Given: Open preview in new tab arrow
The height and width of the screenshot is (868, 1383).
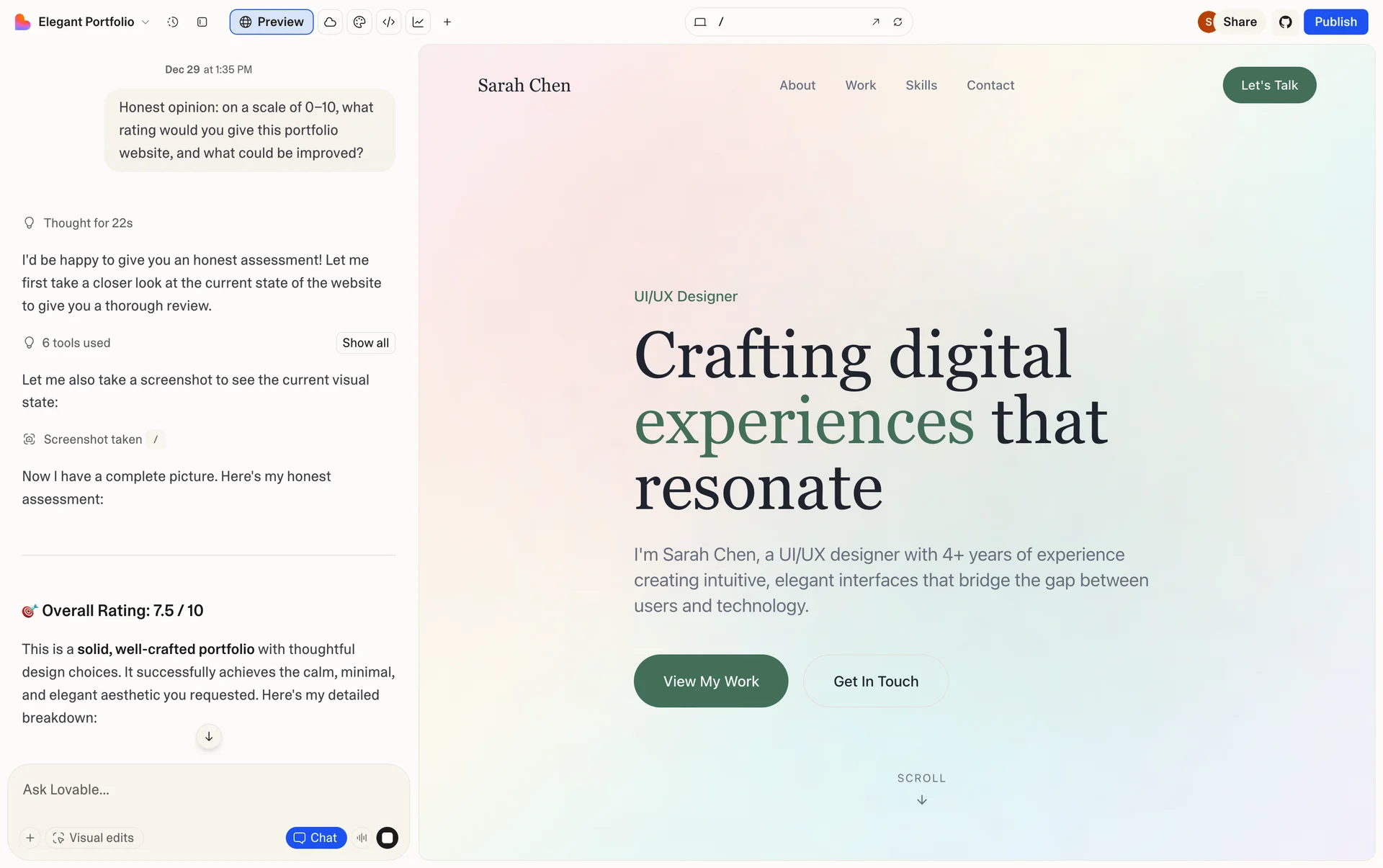Looking at the screenshot, I should tap(875, 22).
